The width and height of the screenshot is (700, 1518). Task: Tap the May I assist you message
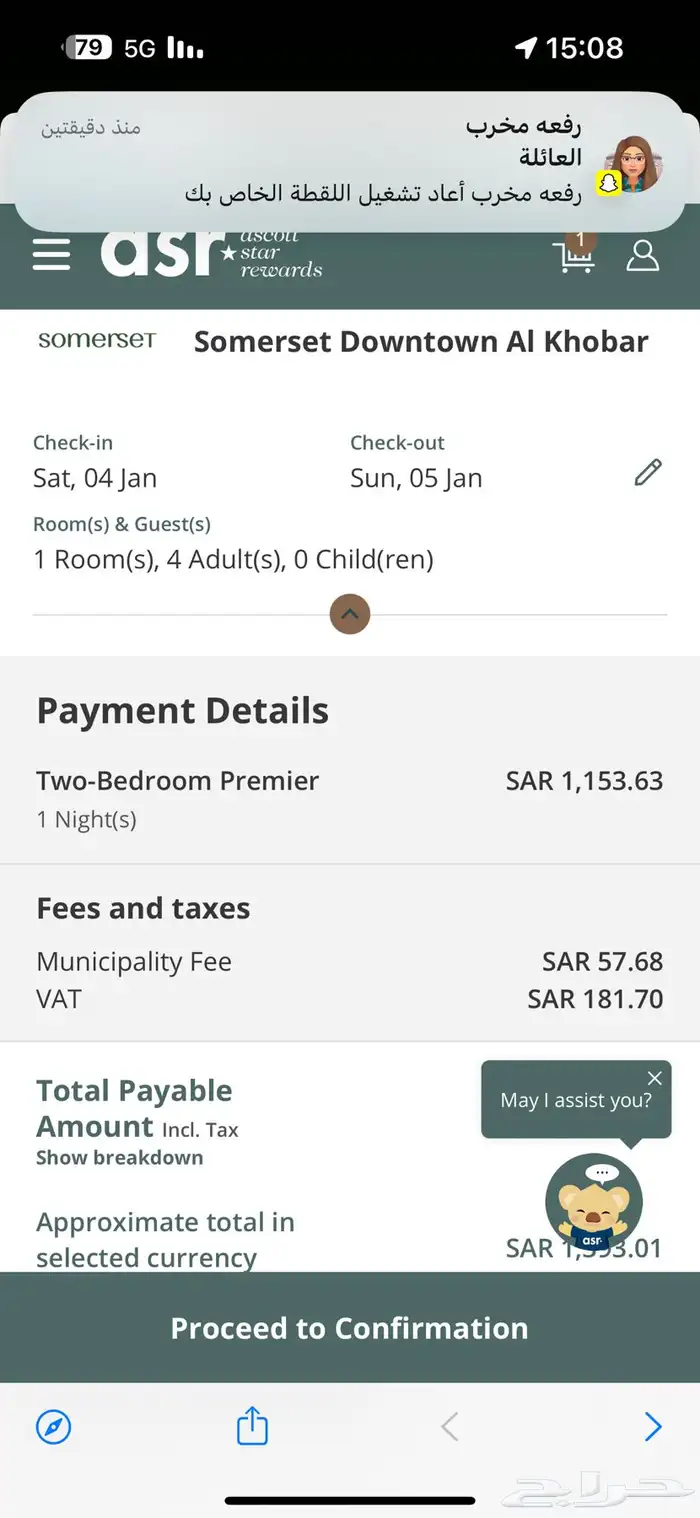click(575, 1101)
